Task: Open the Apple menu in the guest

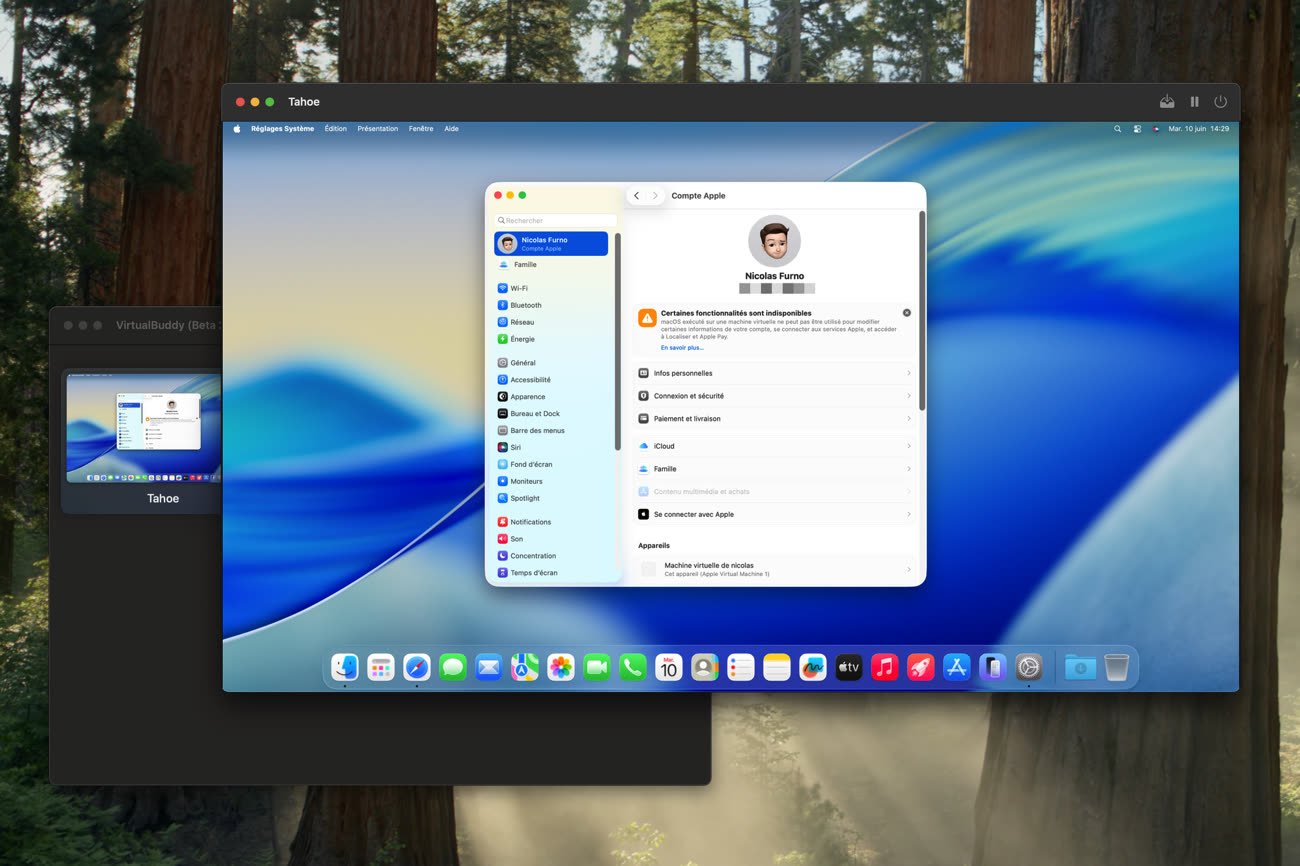Action: pos(237,129)
